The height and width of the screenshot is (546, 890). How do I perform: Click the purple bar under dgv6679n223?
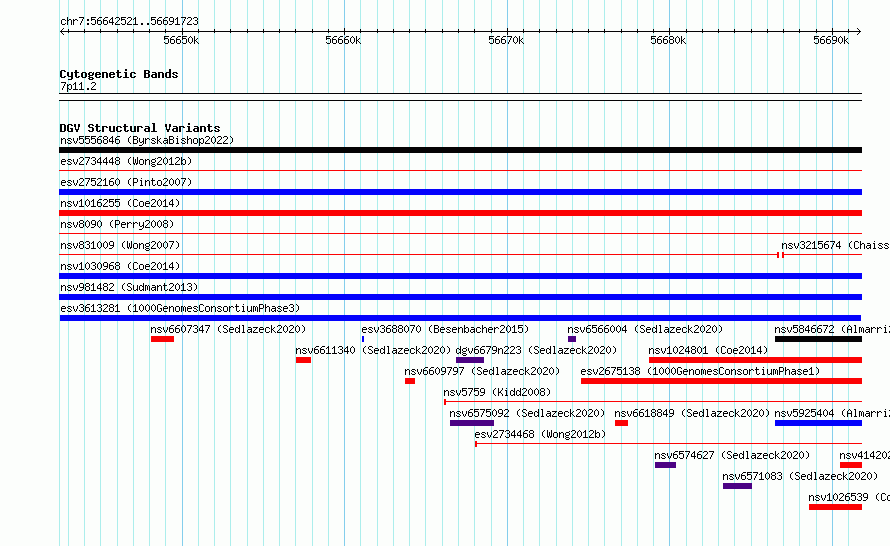click(x=470, y=360)
